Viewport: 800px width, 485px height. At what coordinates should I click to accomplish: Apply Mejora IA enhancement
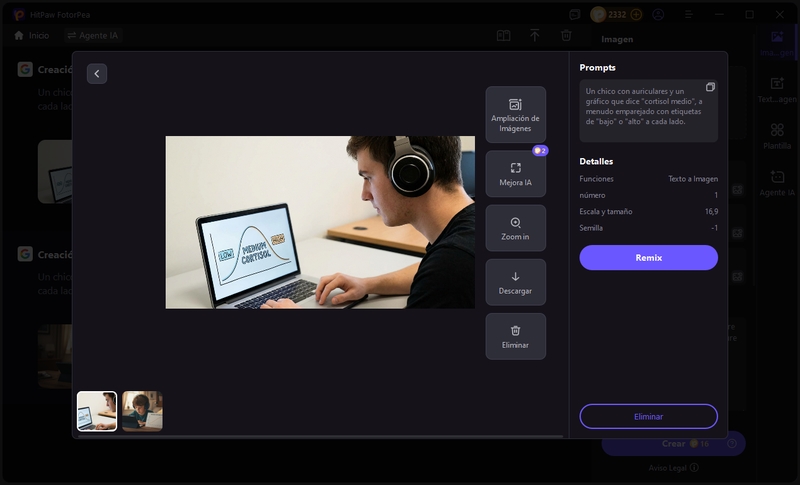[515, 174]
